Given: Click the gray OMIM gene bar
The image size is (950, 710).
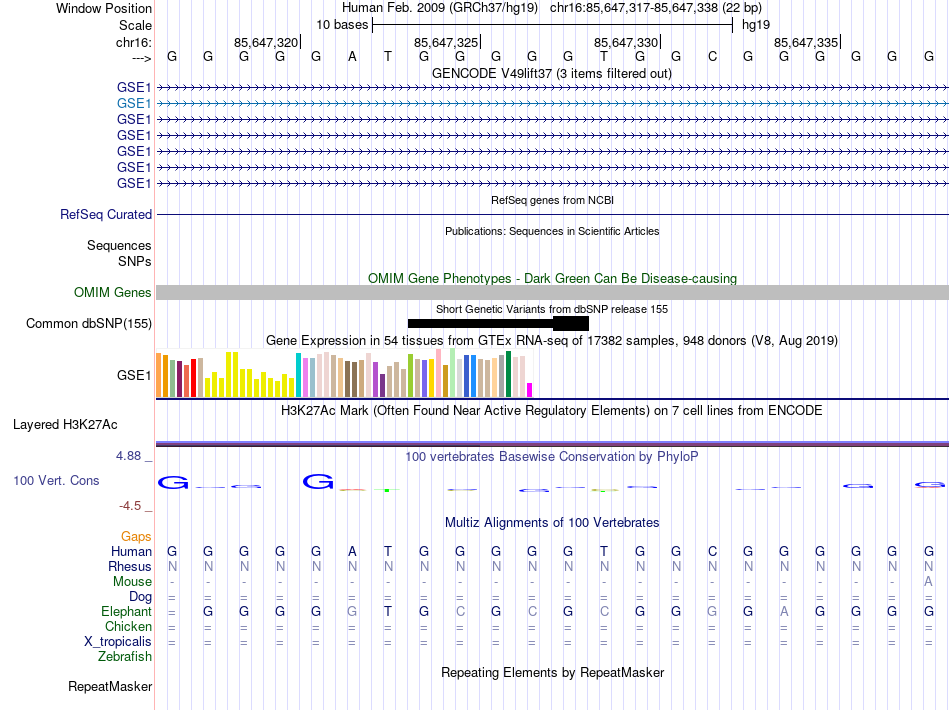Looking at the screenshot, I should [552, 292].
